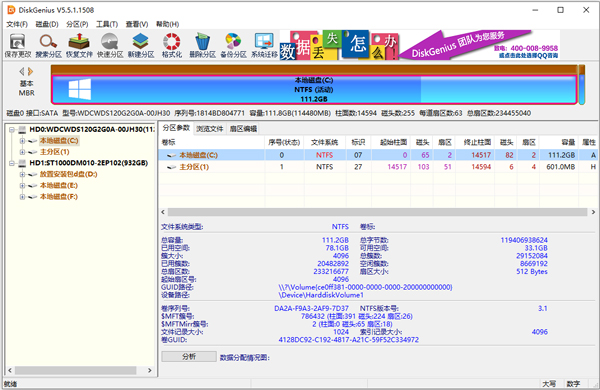
Task: Select the Format (格式化) toolbar icon
Action: coord(171,45)
